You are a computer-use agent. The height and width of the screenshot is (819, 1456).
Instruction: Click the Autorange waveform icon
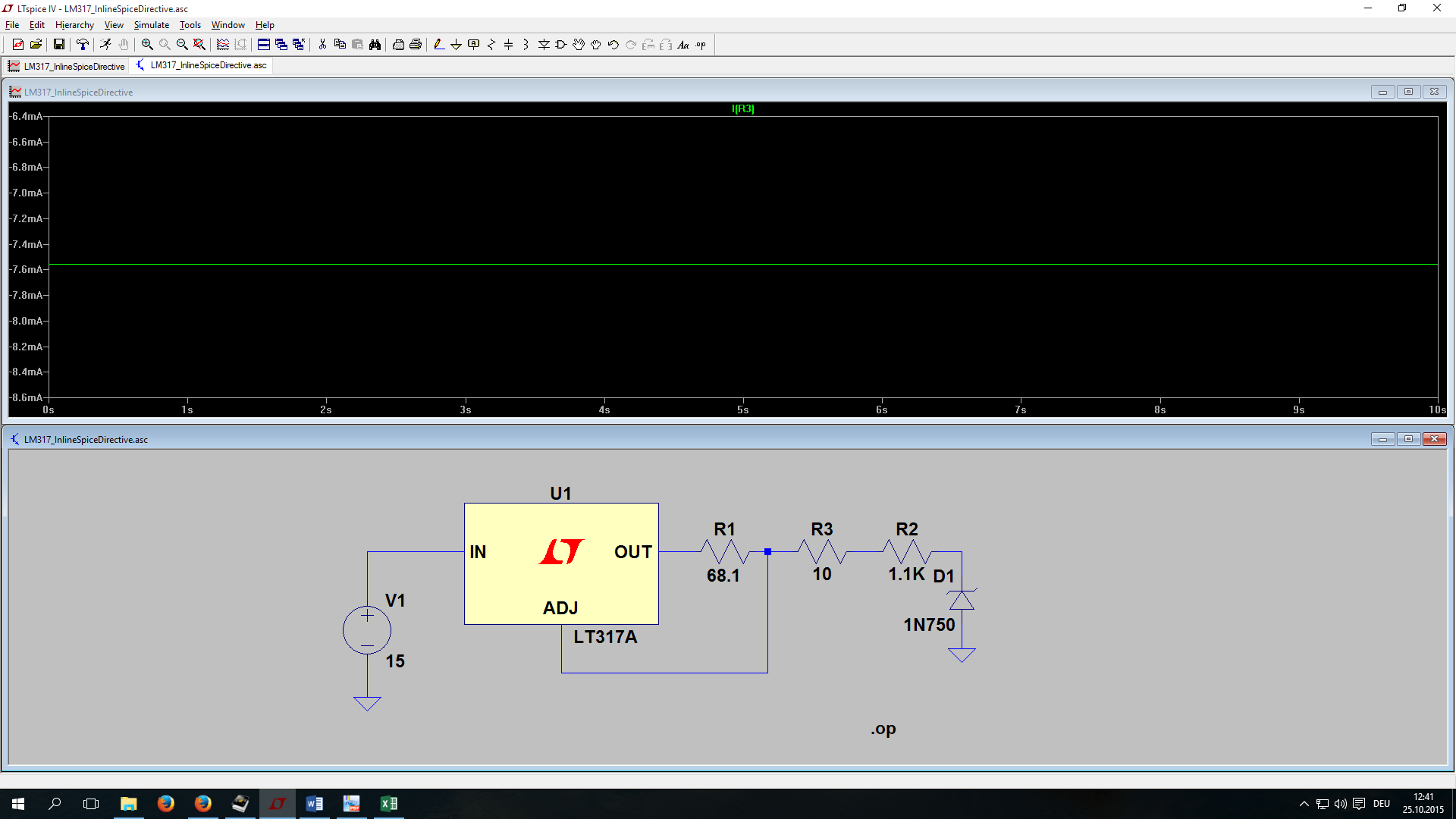click(x=223, y=45)
